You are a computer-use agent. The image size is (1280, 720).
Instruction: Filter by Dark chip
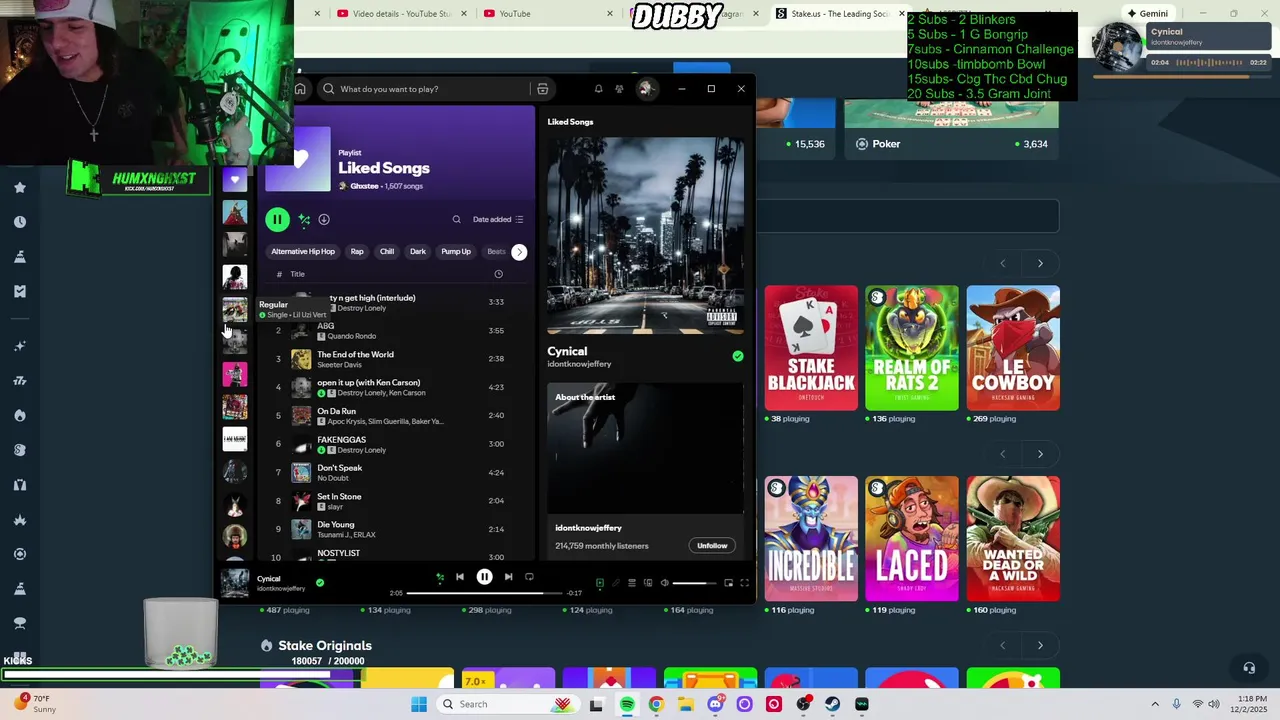tap(418, 252)
